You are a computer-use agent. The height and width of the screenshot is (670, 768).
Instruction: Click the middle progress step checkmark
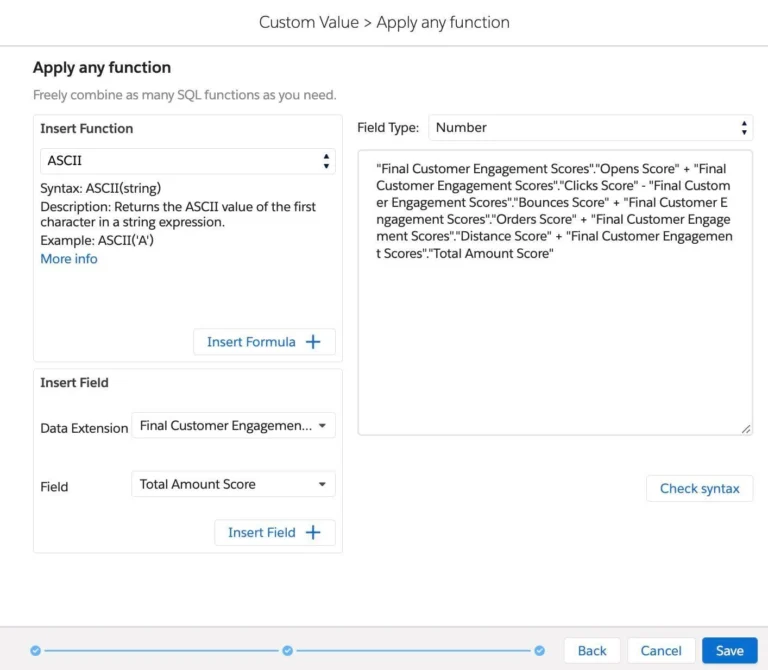click(287, 651)
